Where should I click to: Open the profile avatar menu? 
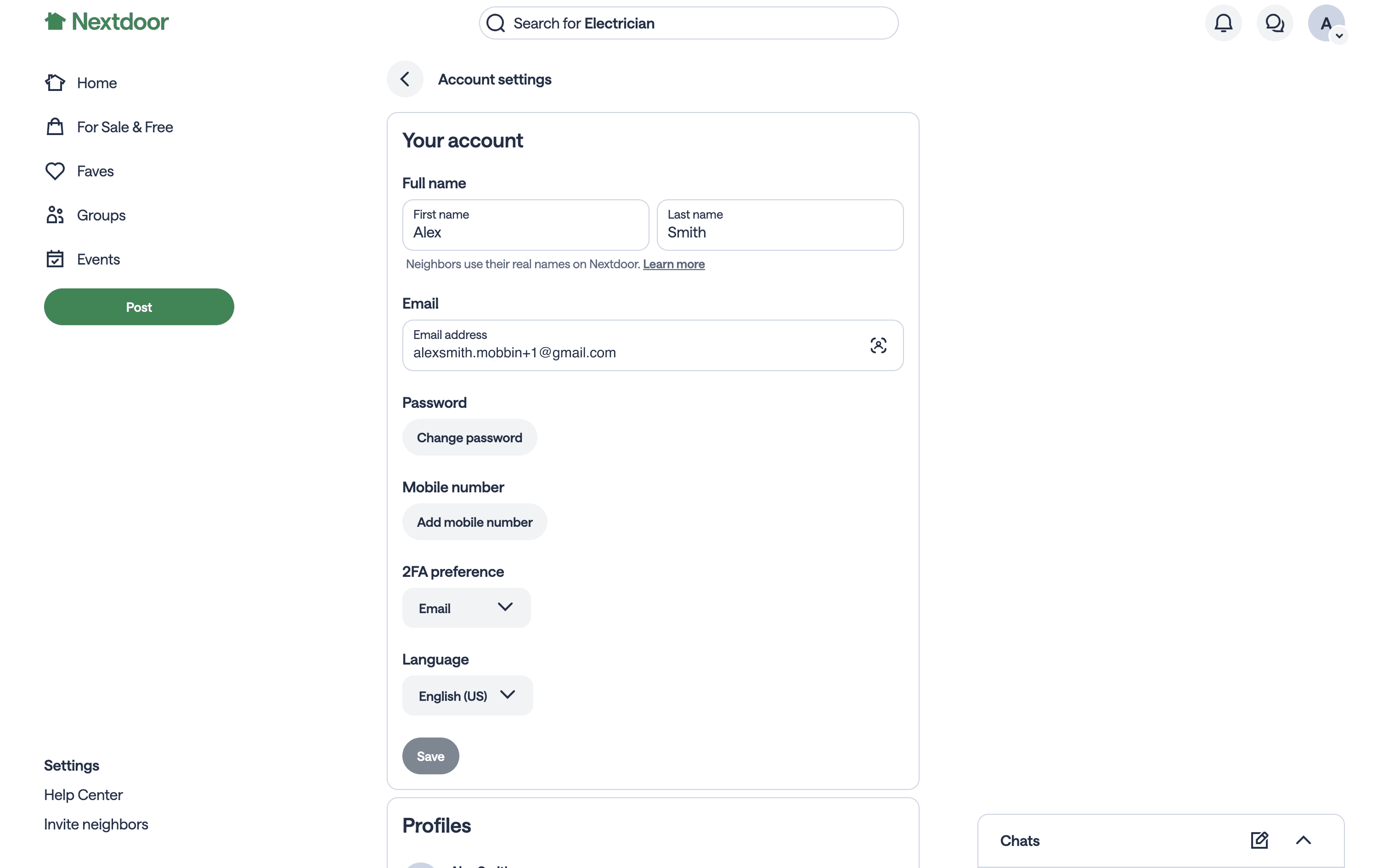coord(1326,23)
